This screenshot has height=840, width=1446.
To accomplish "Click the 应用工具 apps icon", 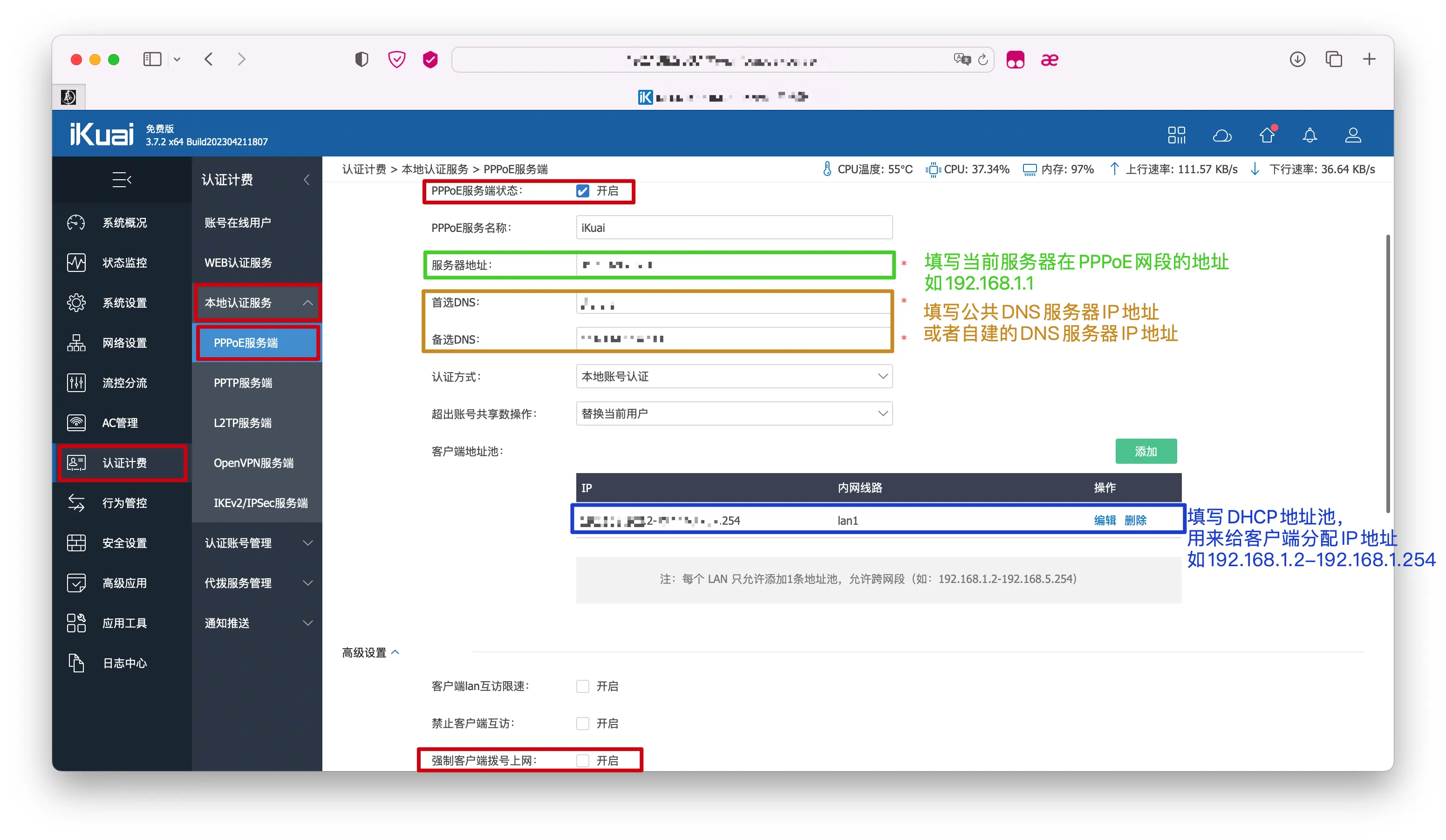I will pyautogui.click(x=76, y=623).
